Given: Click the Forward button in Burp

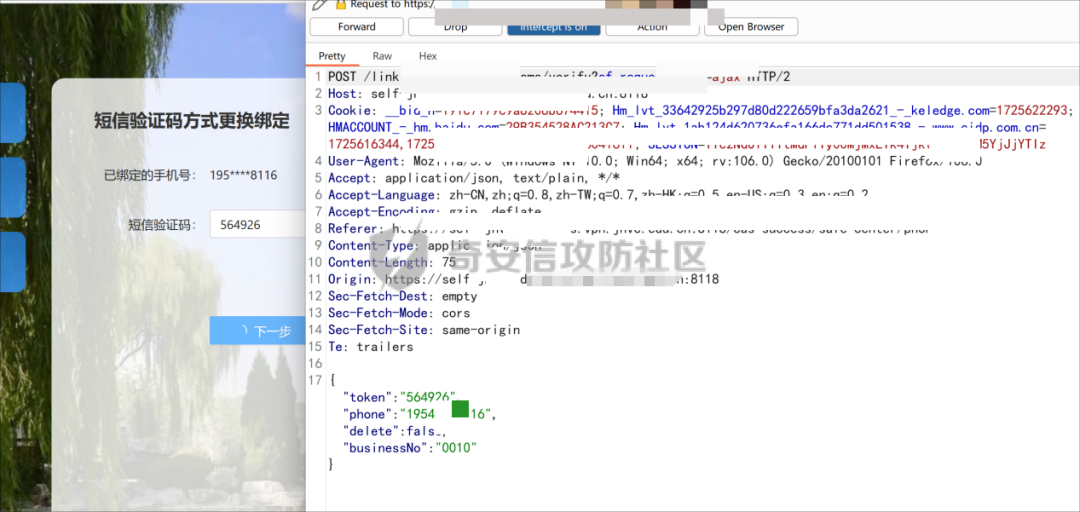Looking at the screenshot, I should (357, 27).
